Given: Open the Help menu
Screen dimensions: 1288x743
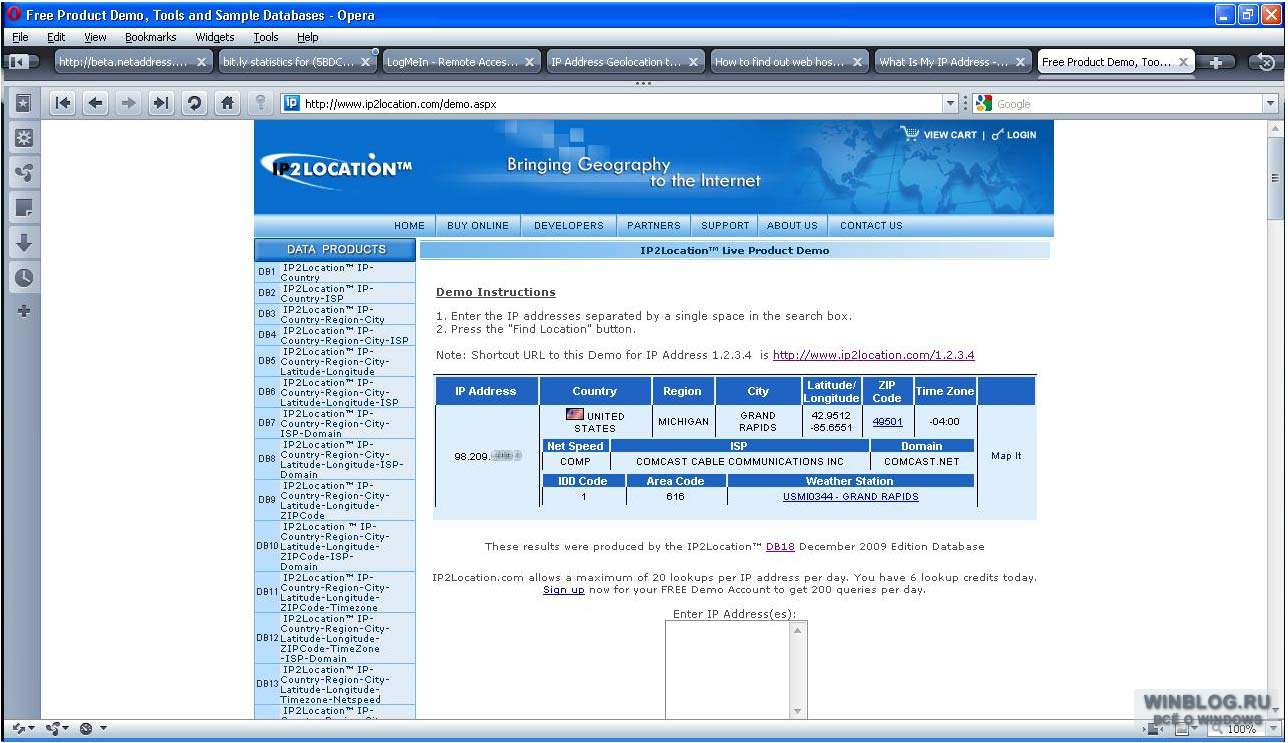Looking at the screenshot, I should (307, 37).
